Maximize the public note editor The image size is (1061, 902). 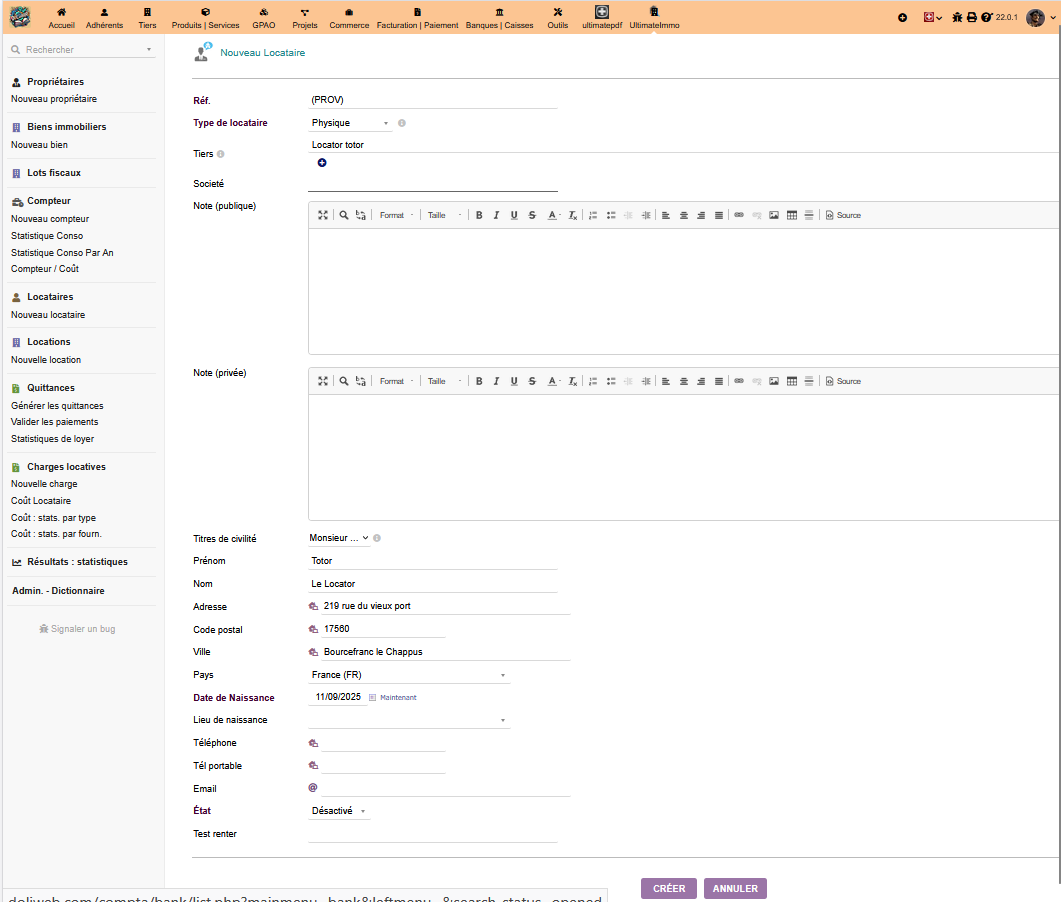click(x=323, y=215)
